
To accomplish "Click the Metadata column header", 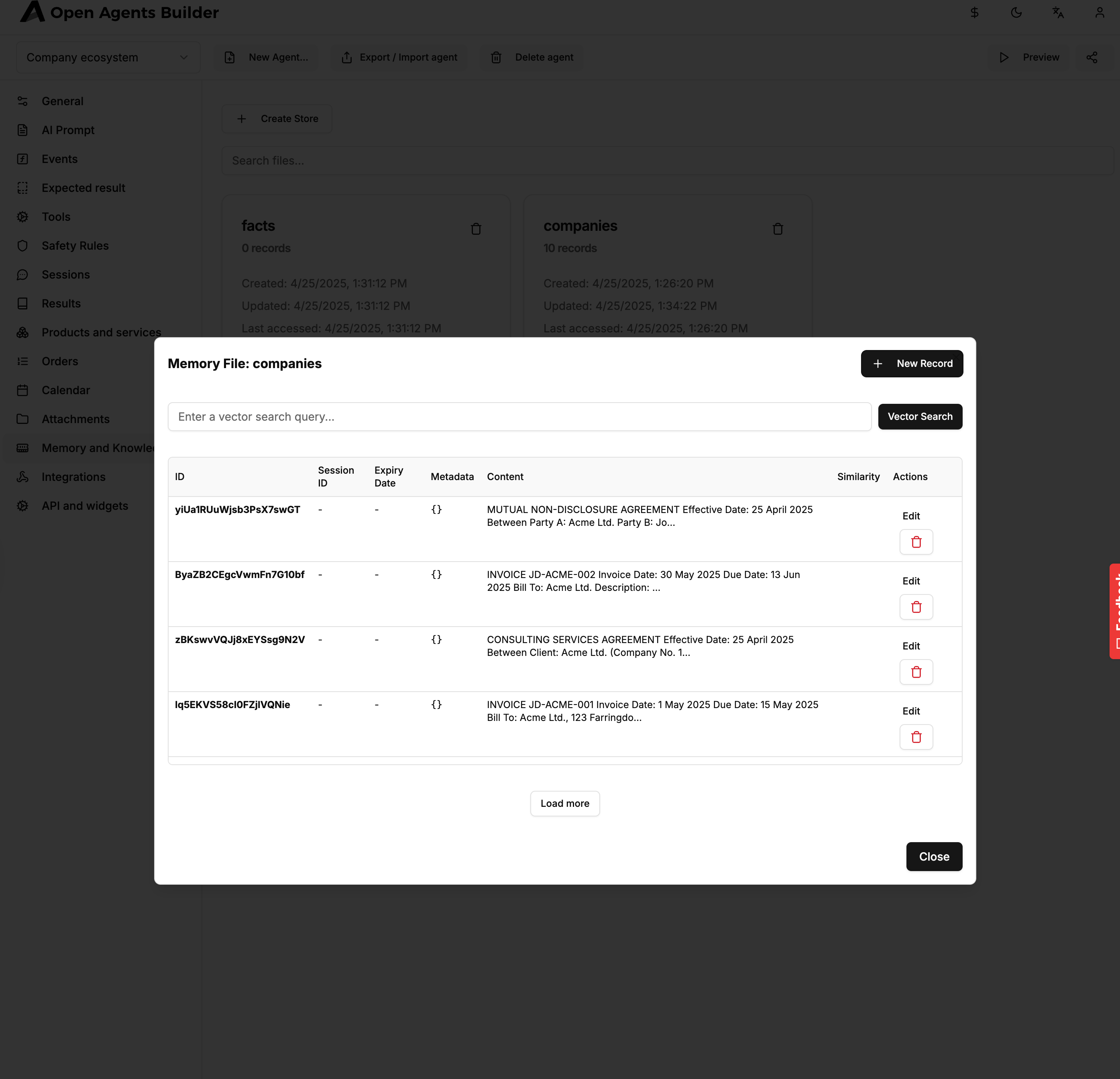I will tap(452, 476).
